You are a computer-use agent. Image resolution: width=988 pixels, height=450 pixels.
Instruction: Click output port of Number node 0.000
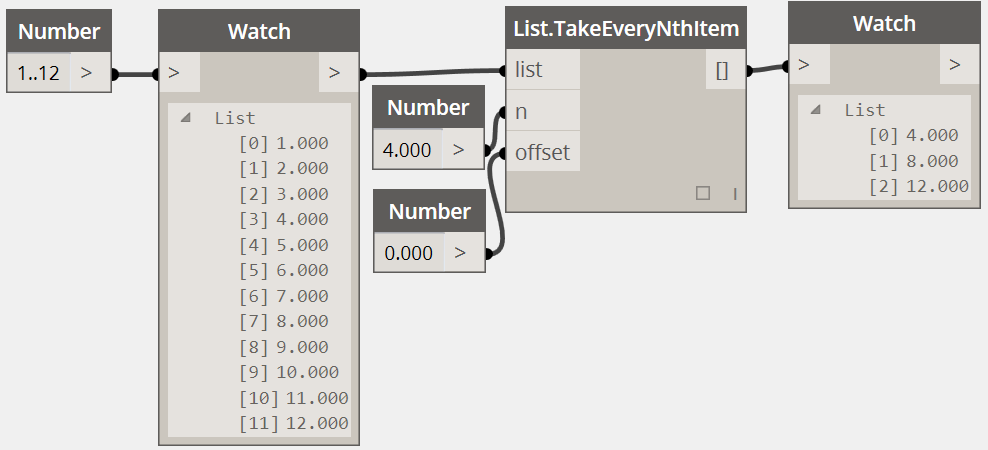coord(459,252)
